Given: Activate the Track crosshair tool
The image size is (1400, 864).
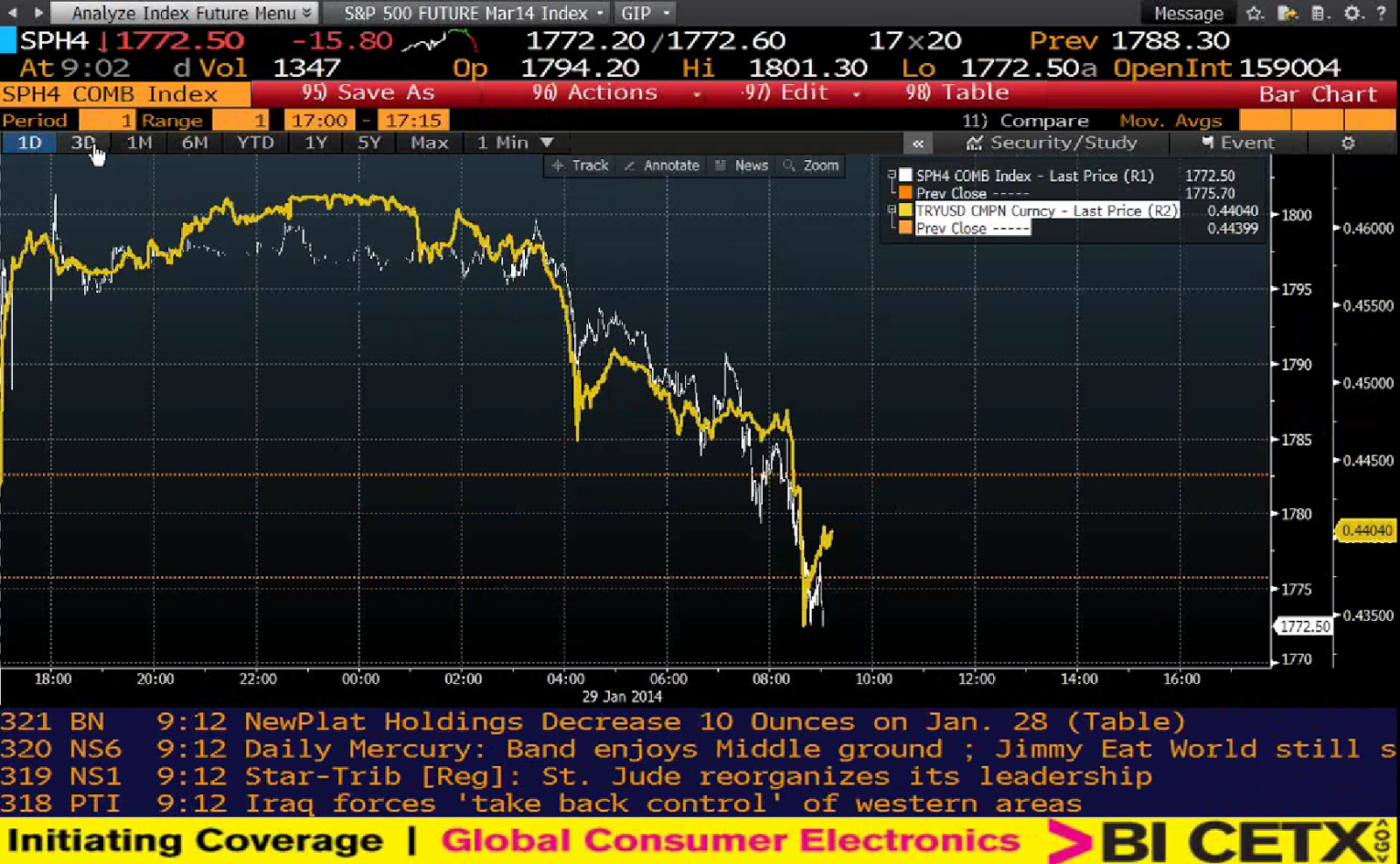Looking at the screenshot, I should [580, 165].
